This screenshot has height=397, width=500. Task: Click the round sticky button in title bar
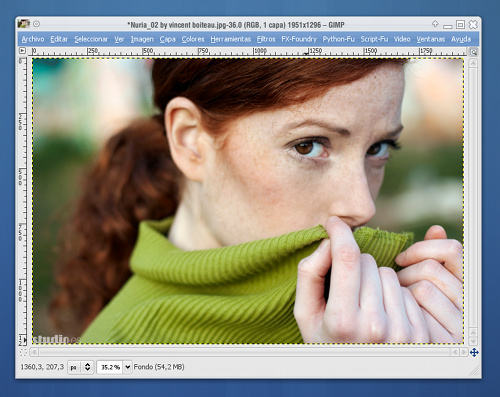tap(37, 24)
